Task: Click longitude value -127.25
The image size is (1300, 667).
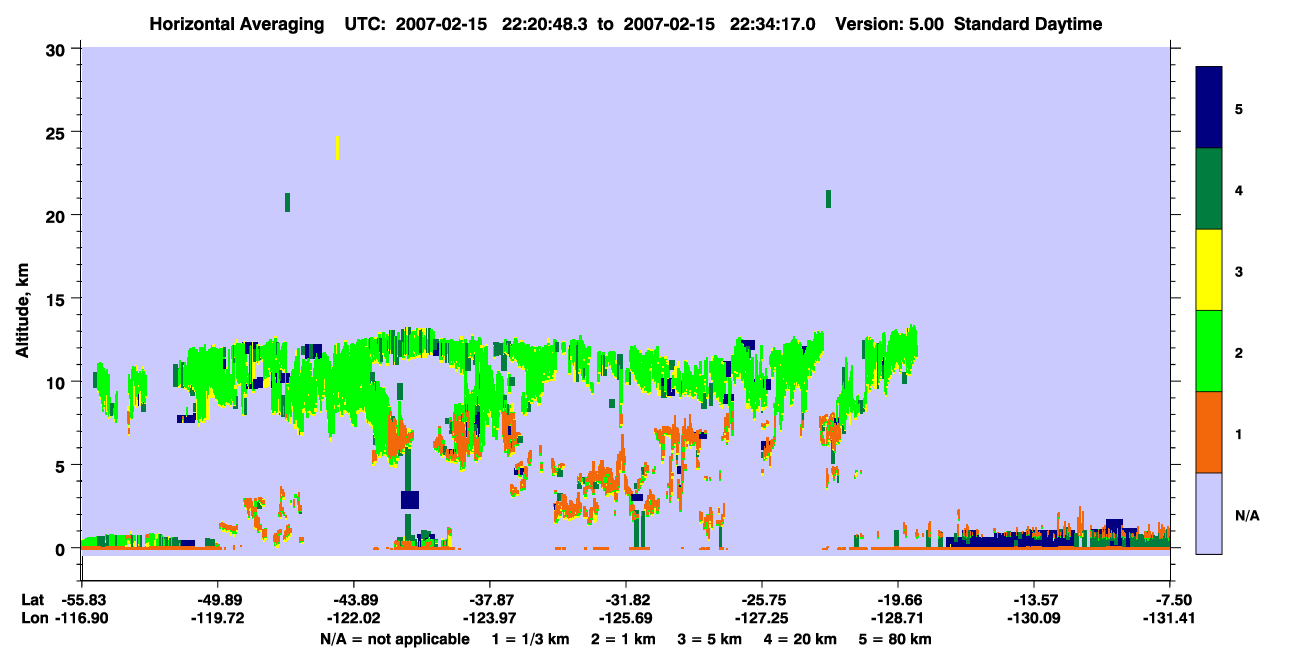Action: pos(761,618)
